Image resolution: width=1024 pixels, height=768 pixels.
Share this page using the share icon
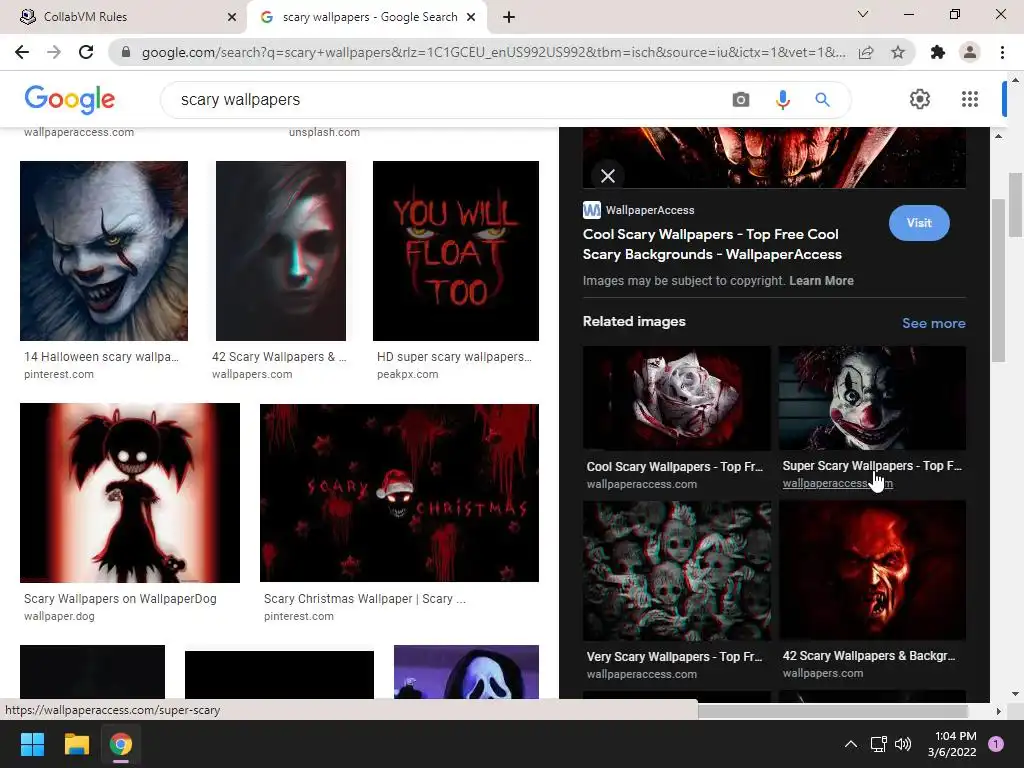[866, 52]
